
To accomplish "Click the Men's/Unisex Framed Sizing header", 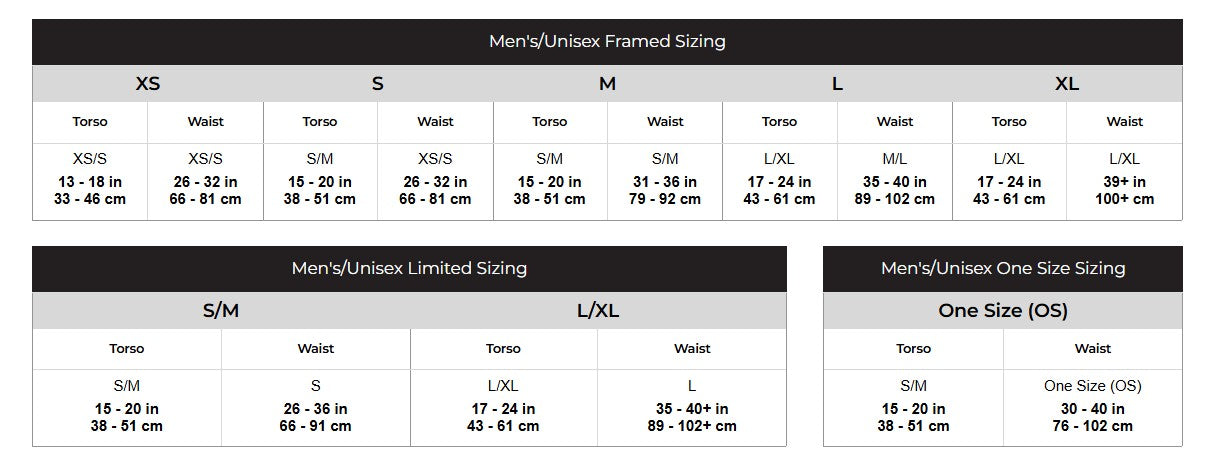I will [607, 42].
